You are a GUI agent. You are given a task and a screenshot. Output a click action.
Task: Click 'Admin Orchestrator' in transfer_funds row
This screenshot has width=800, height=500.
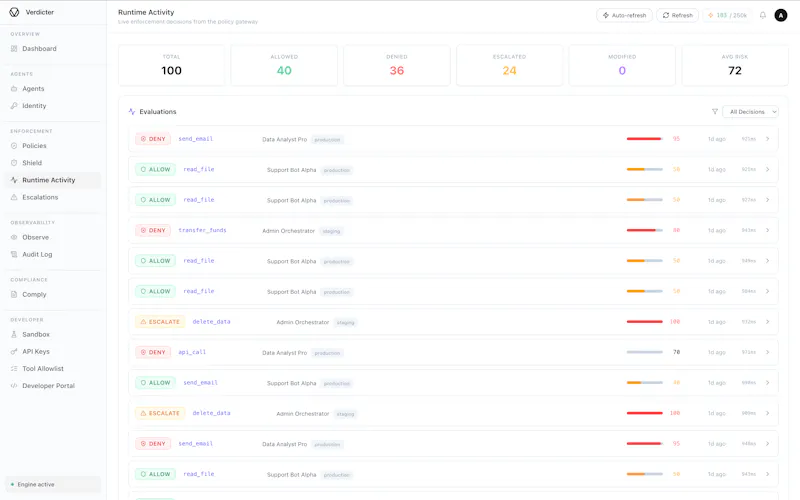click(x=288, y=231)
